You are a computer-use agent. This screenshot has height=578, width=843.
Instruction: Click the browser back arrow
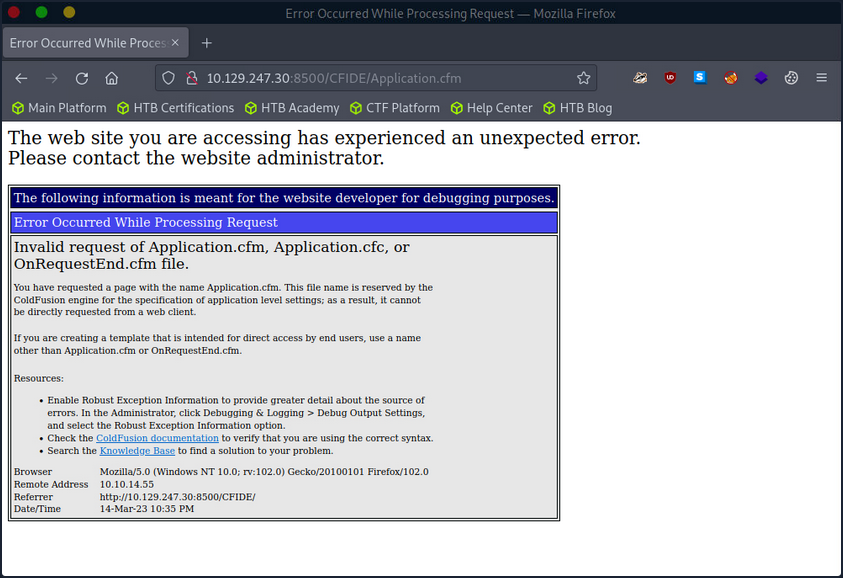21,78
